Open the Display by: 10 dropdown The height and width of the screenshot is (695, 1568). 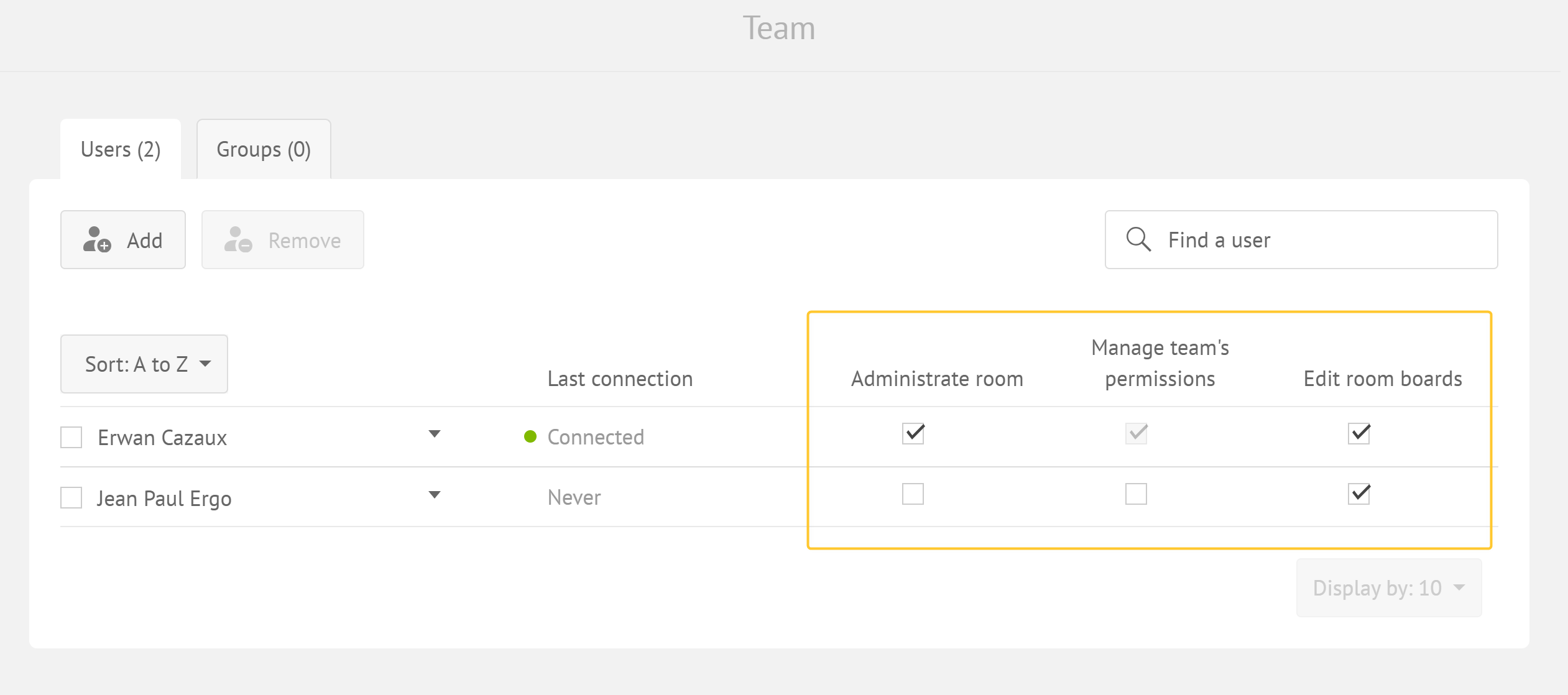1389,587
